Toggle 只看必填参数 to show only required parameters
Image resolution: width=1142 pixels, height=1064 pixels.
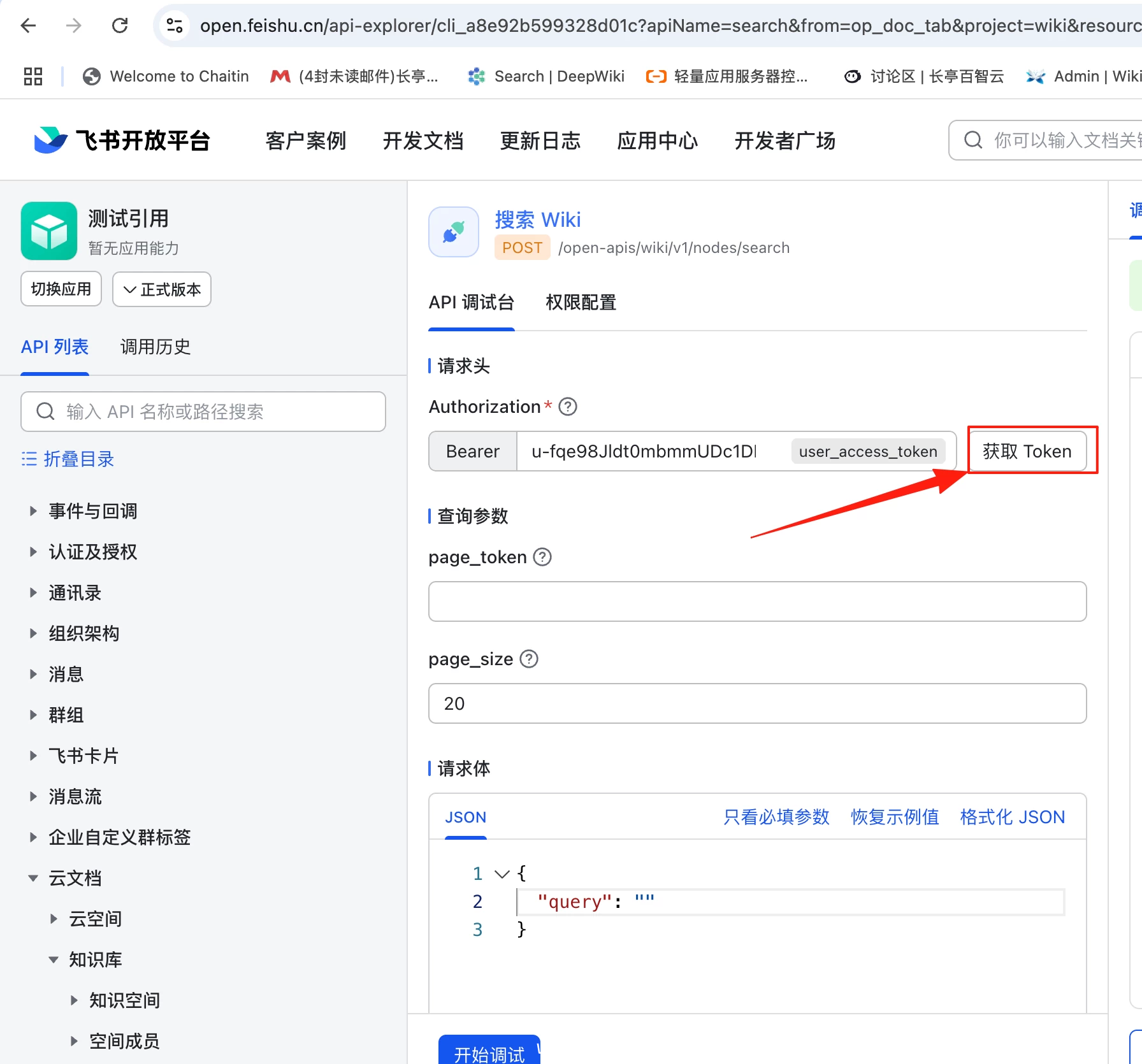[776, 817]
